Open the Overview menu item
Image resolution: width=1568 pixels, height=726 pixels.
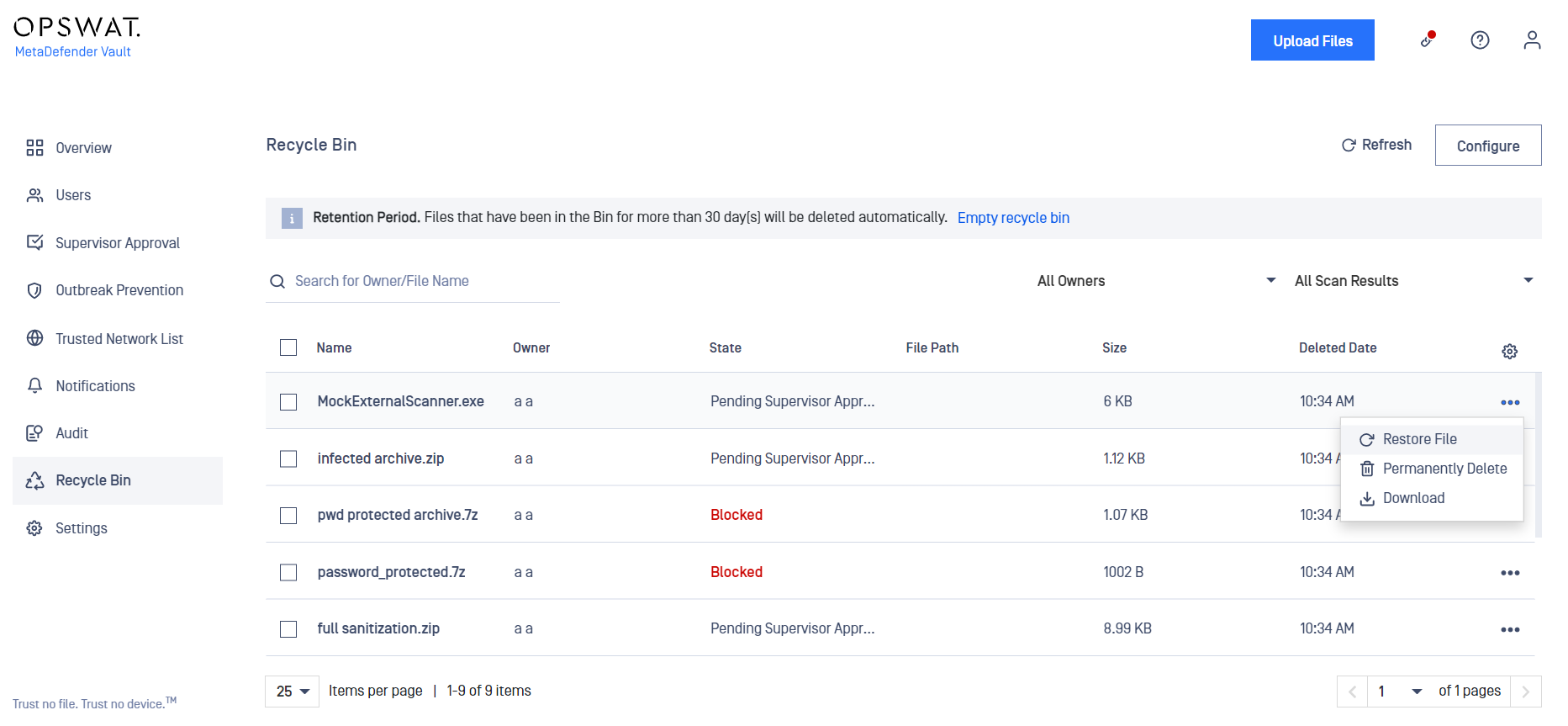pos(118,148)
